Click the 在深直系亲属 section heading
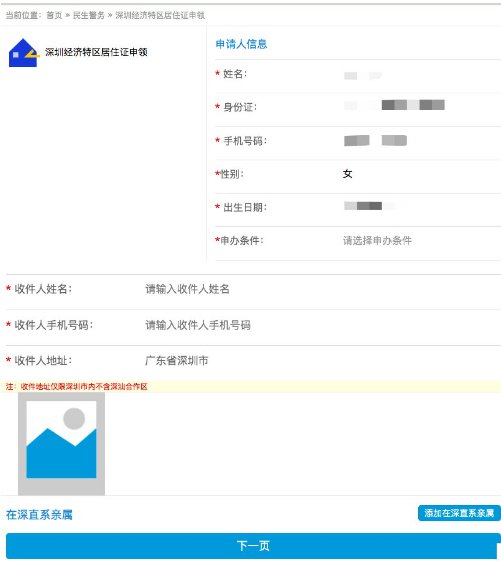 pos(39,515)
